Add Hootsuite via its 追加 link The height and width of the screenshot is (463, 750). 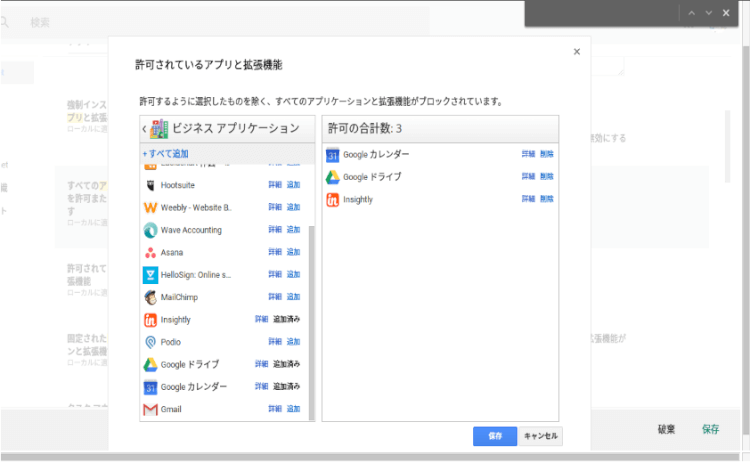click(x=293, y=185)
